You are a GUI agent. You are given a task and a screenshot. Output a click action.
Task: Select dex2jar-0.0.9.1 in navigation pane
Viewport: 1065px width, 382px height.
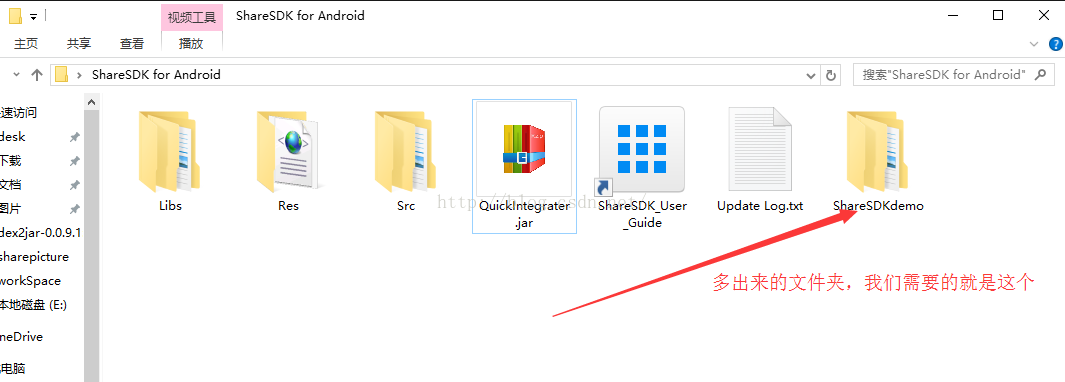[x=41, y=232]
